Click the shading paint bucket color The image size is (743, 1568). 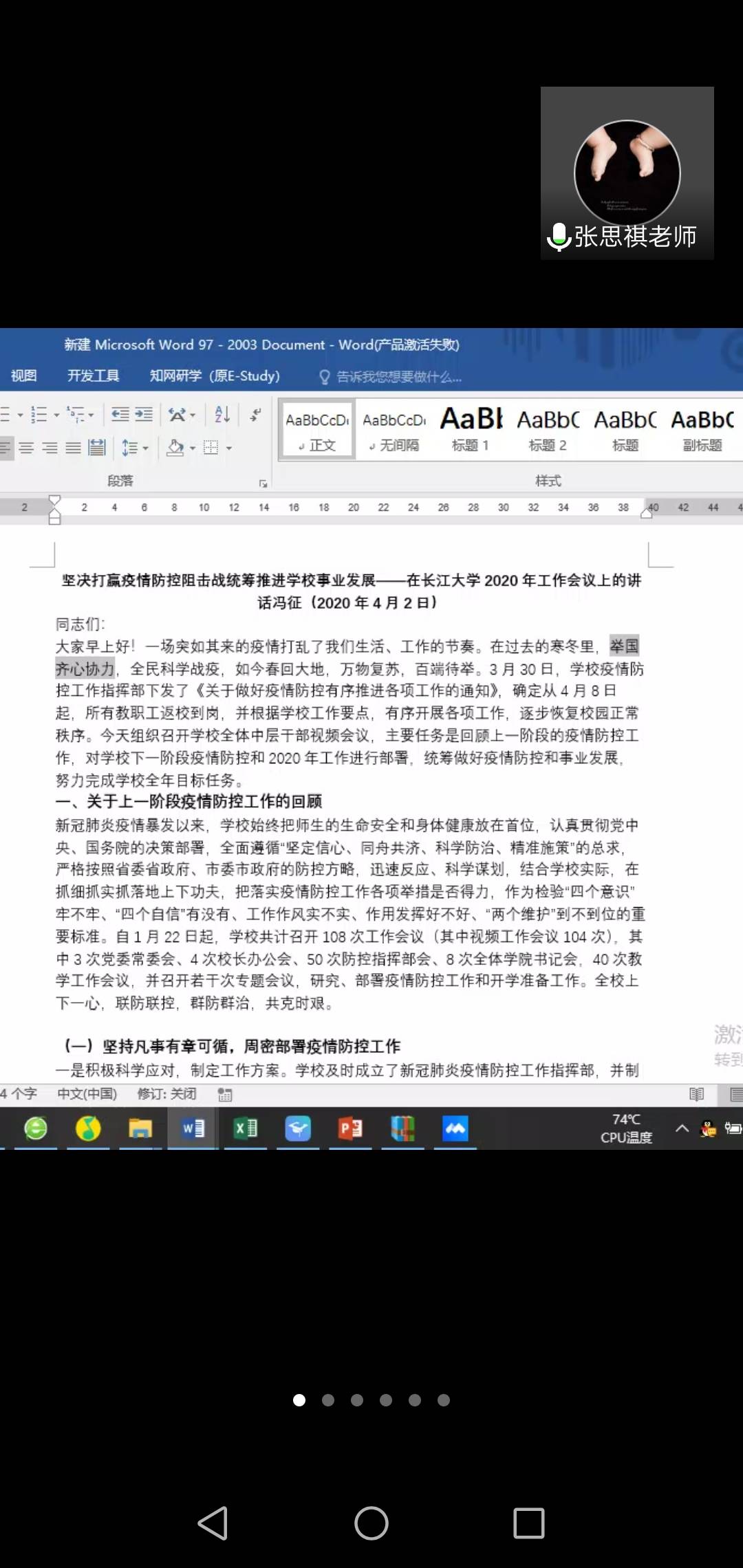(x=175, y=448)
